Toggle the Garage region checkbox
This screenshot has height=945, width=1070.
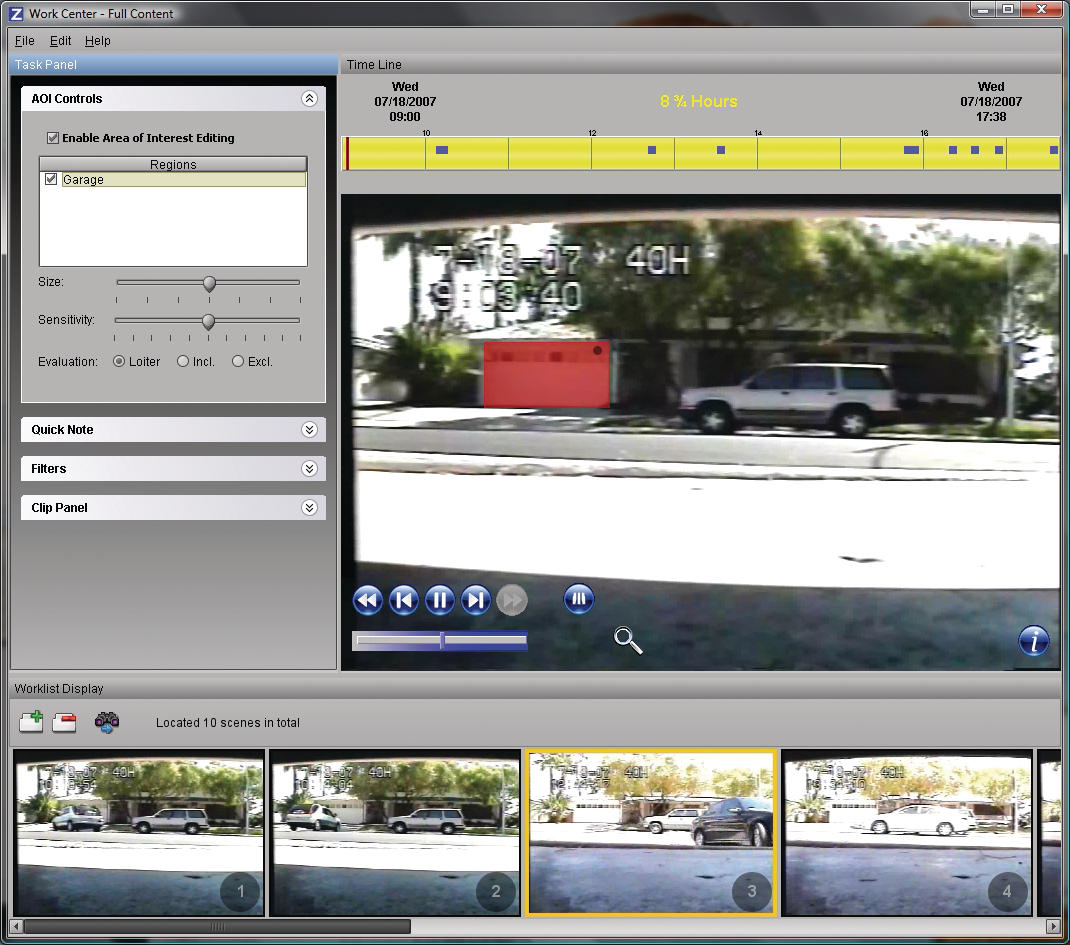coord(50,179)
